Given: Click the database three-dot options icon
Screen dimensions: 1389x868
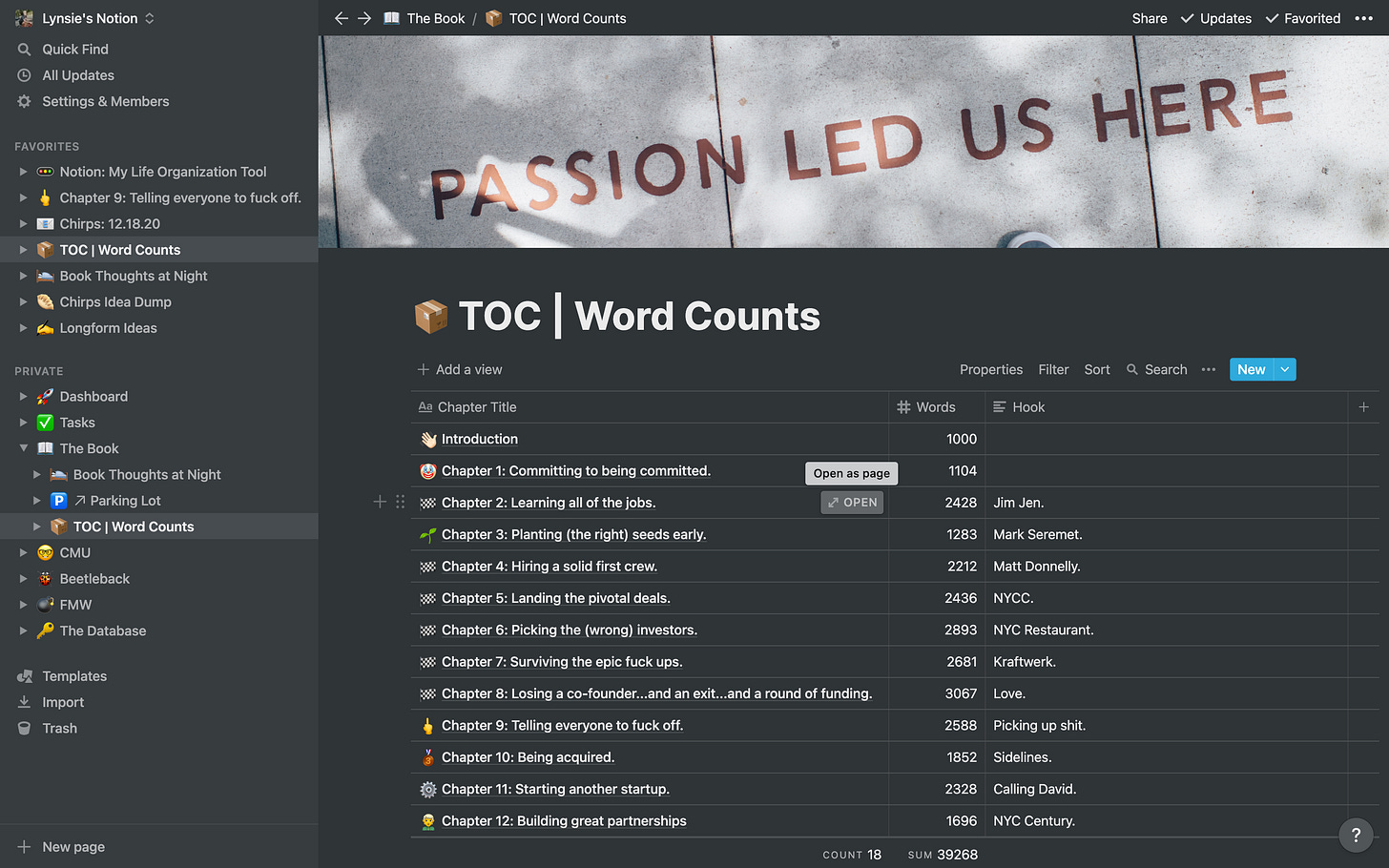Looking at the screenshot, I should (1209, 370).
